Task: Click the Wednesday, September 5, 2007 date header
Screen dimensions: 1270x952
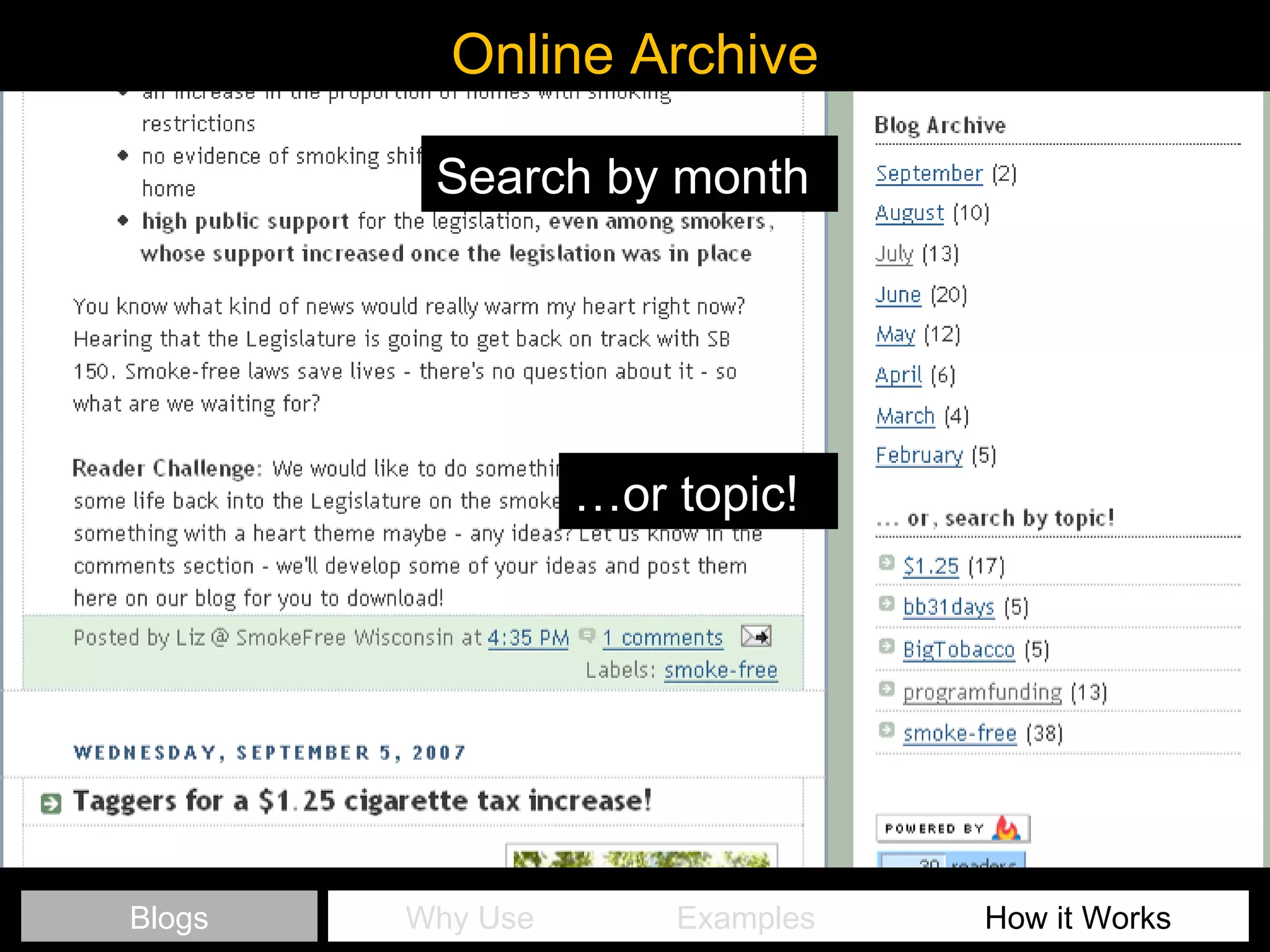Action: [x=270, y=752]
